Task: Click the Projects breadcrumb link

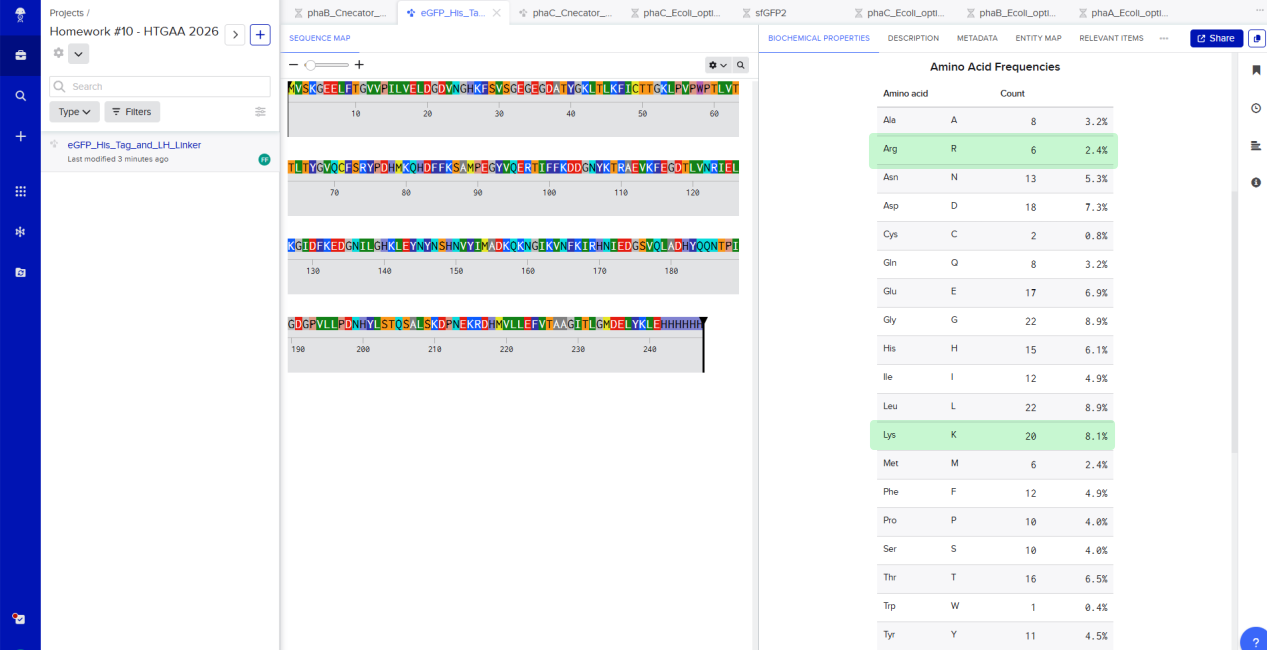Action: [x=66, y=13]
